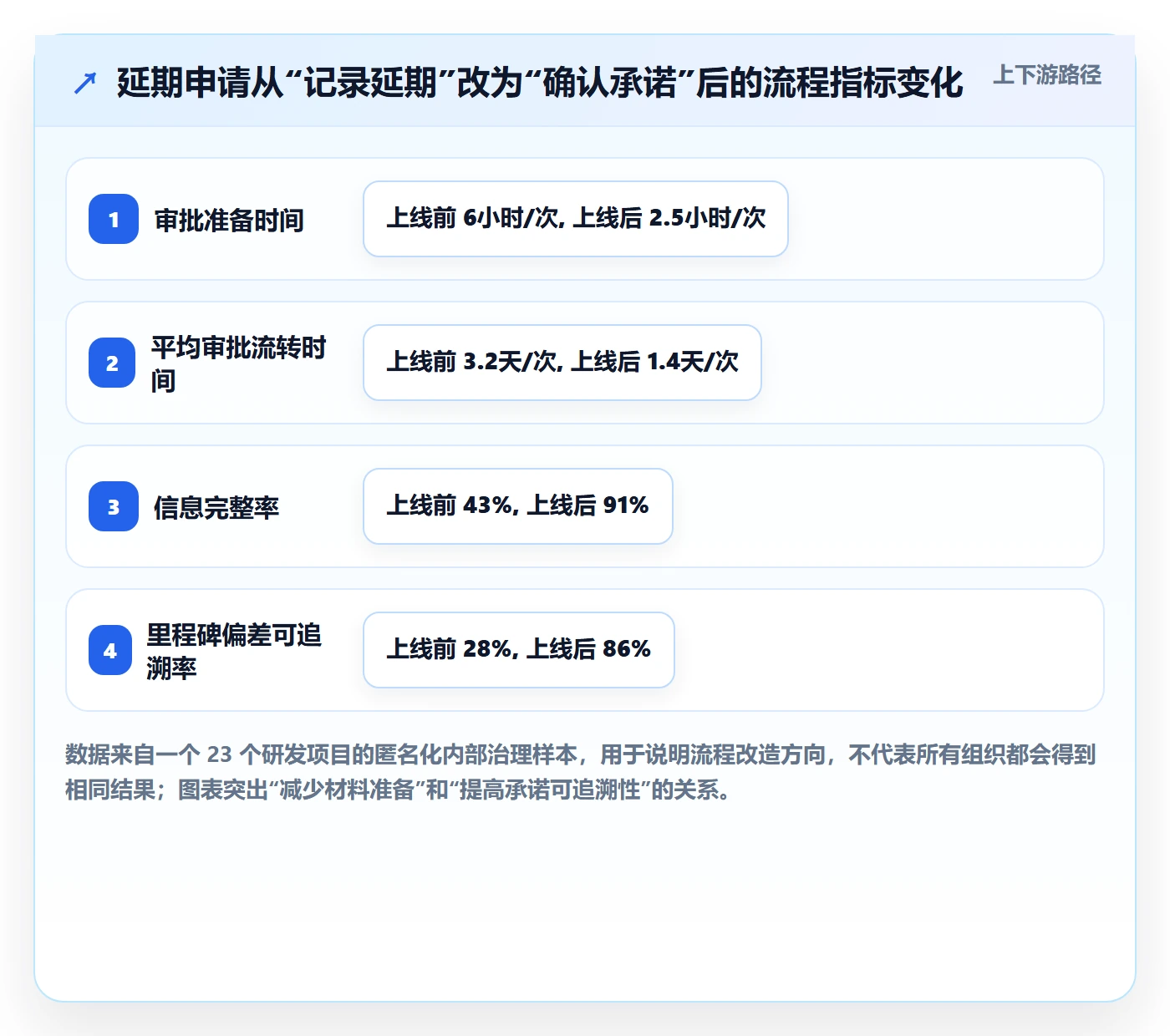Click the value box 上线前 6小时/次, 上线后 2.5小时/次
Image resolution: width=1170 pixels, height=1036 pixels.
tap(576, 219)
